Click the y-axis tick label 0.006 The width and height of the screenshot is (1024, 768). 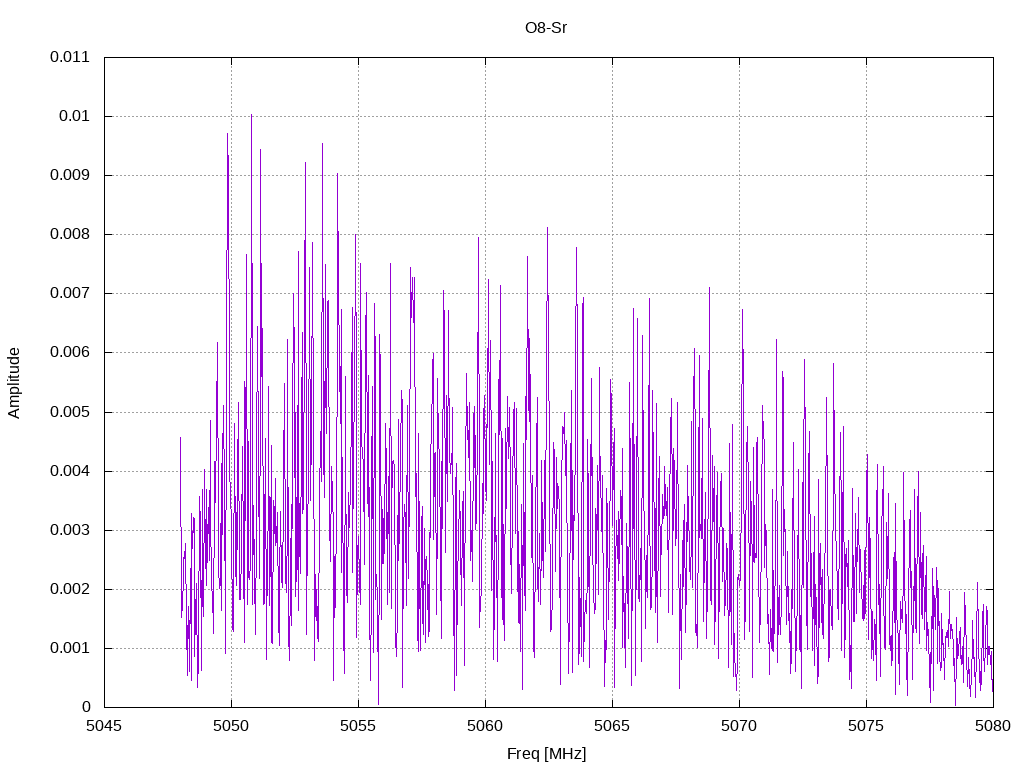point(70,353)
